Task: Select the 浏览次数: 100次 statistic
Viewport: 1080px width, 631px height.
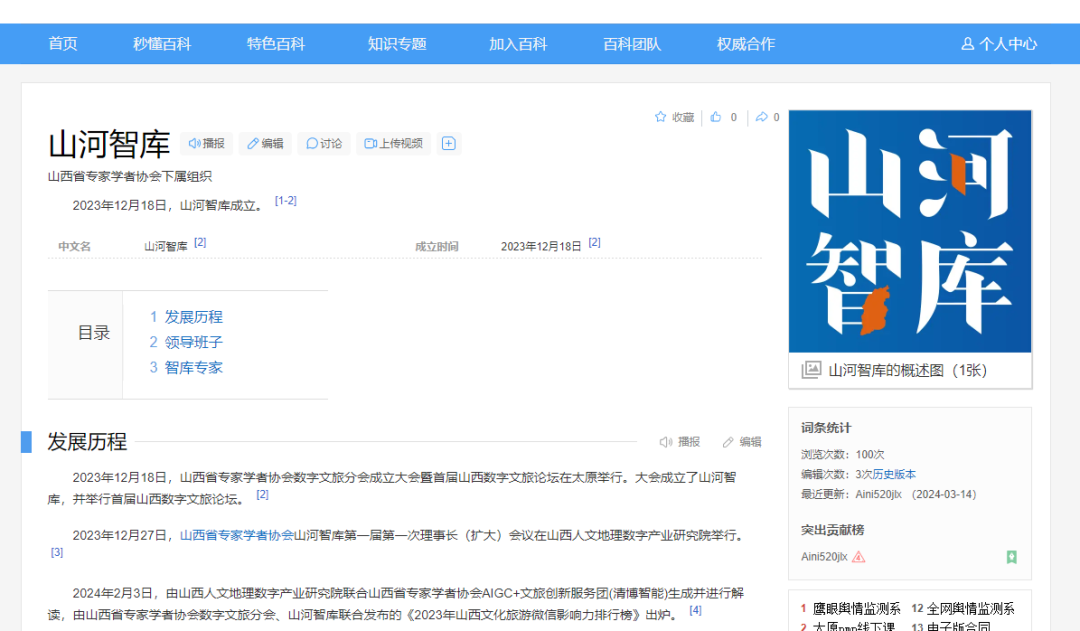Action: pyautogui.click(x=842, y=455)
